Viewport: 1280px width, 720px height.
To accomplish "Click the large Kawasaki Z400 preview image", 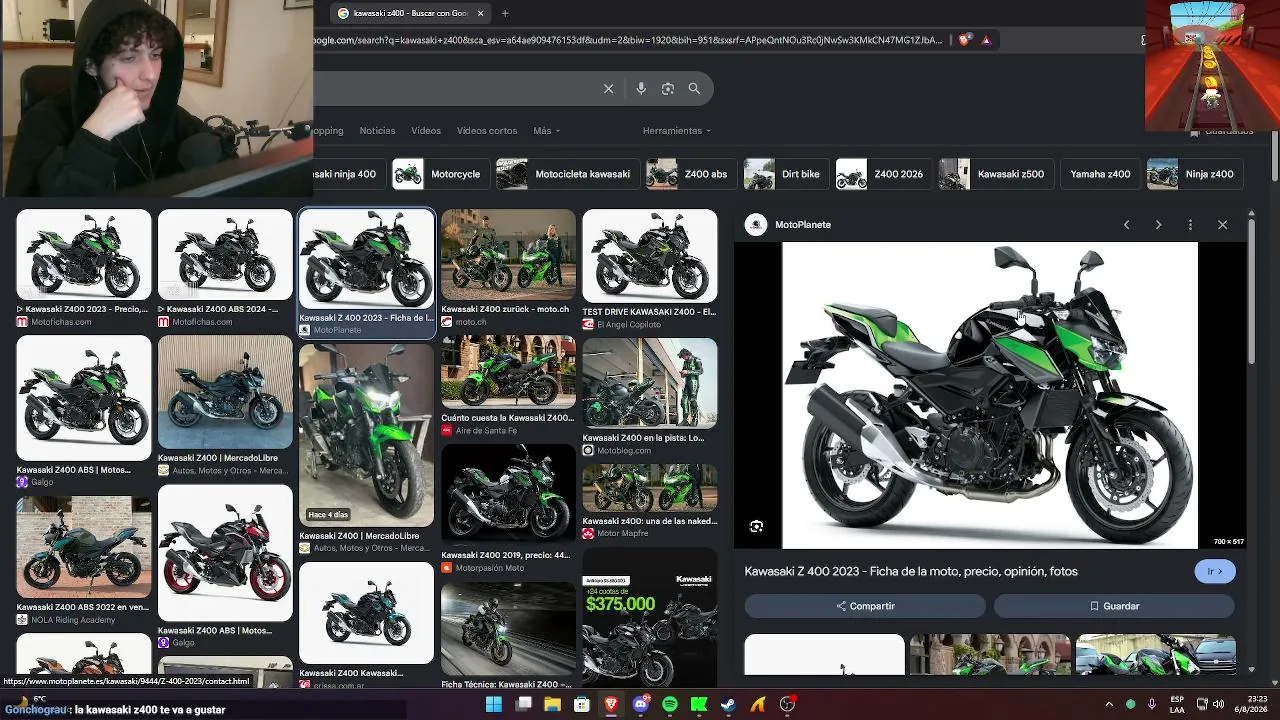I will (990, 395).
